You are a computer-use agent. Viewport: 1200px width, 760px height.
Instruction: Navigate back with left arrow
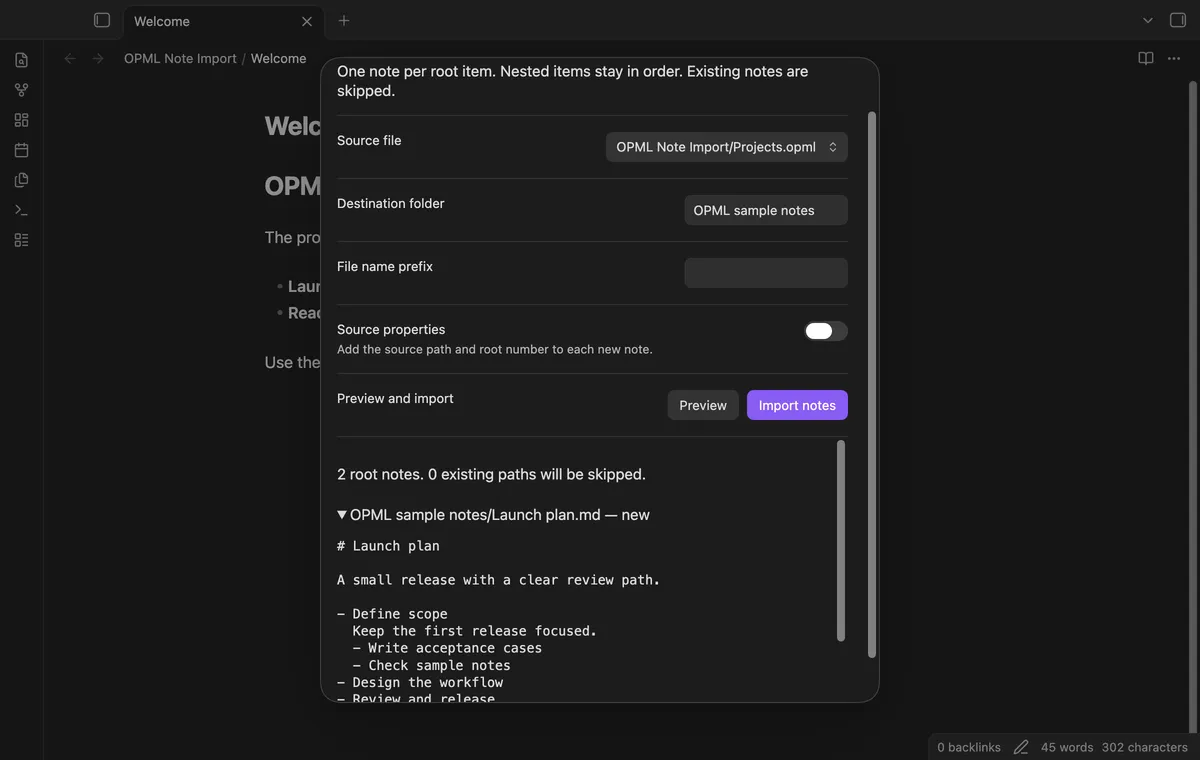pos(70,59)
